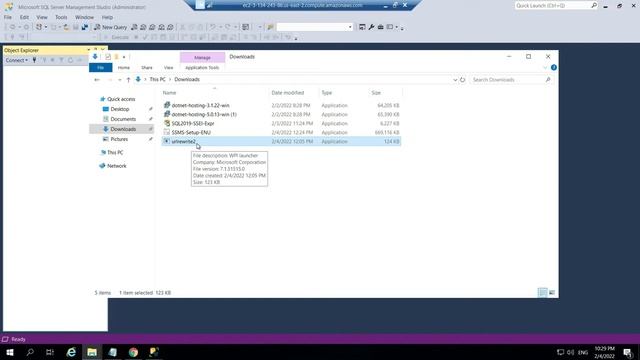This screenshot has height=360, width=640.
Task: Click the File tab in Downloads window
Action: tap(100, 67)
